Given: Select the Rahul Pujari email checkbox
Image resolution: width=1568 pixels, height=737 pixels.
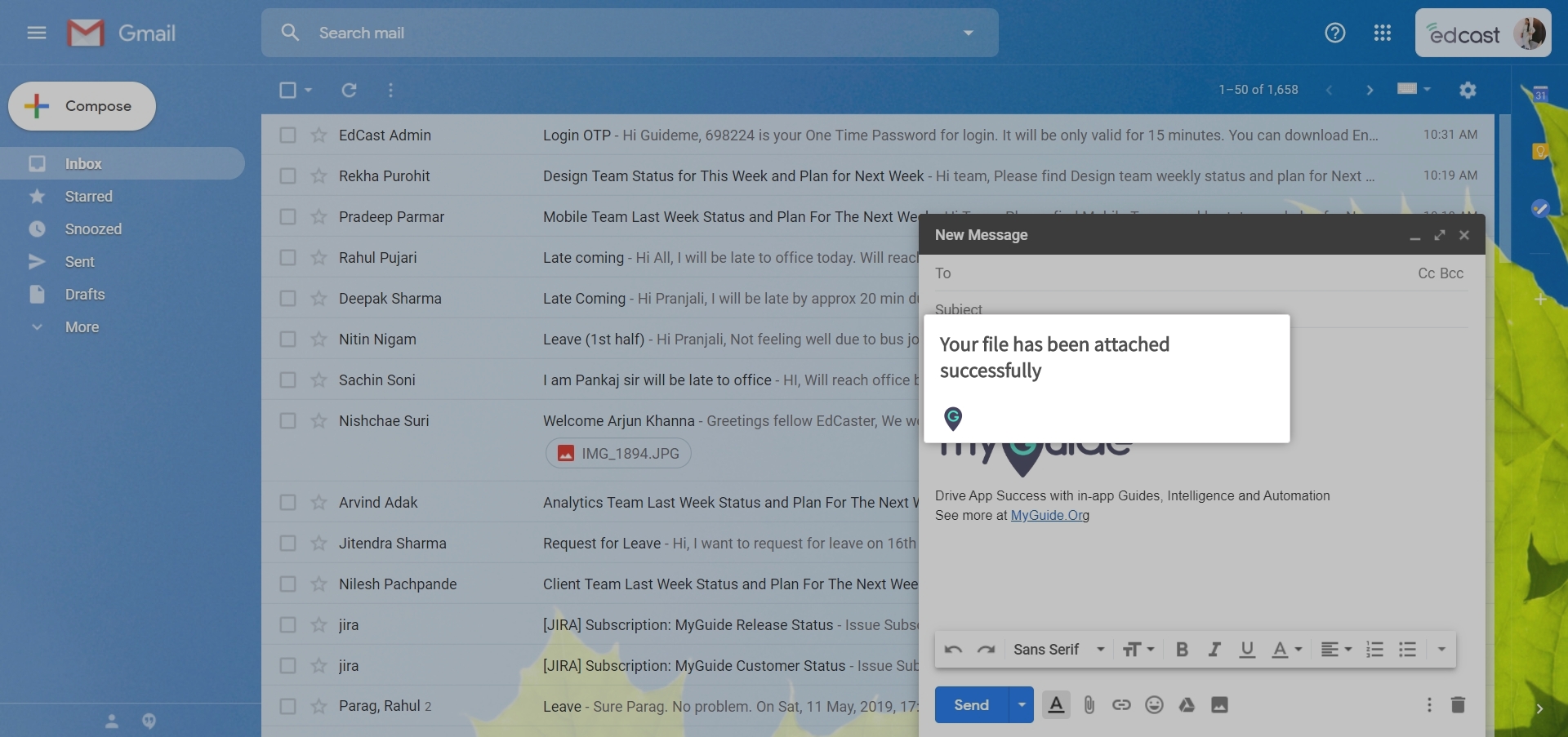Looking at the screenshot, I should 287,257.
